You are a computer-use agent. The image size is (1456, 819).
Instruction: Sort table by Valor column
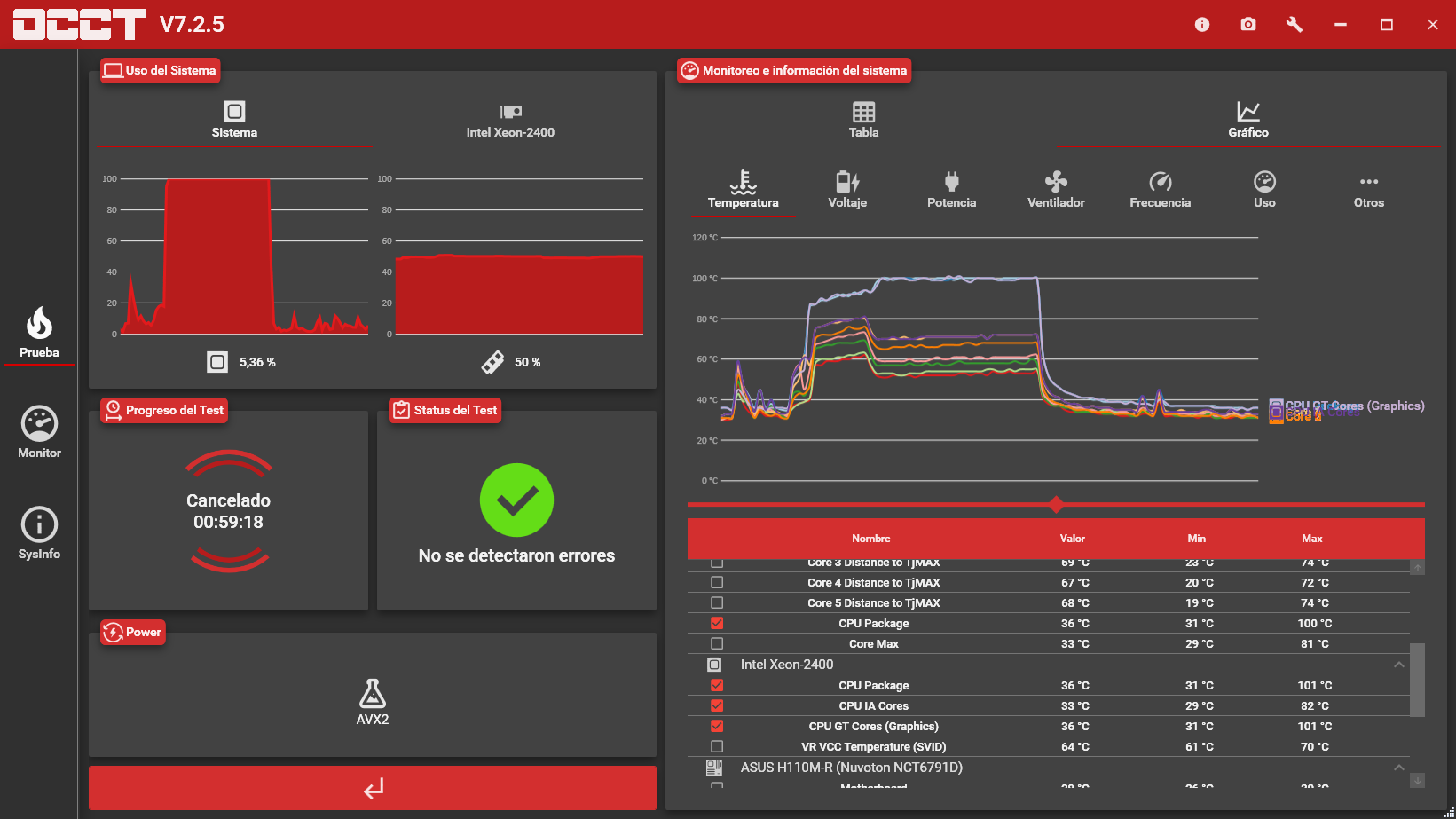(1072, 539)
